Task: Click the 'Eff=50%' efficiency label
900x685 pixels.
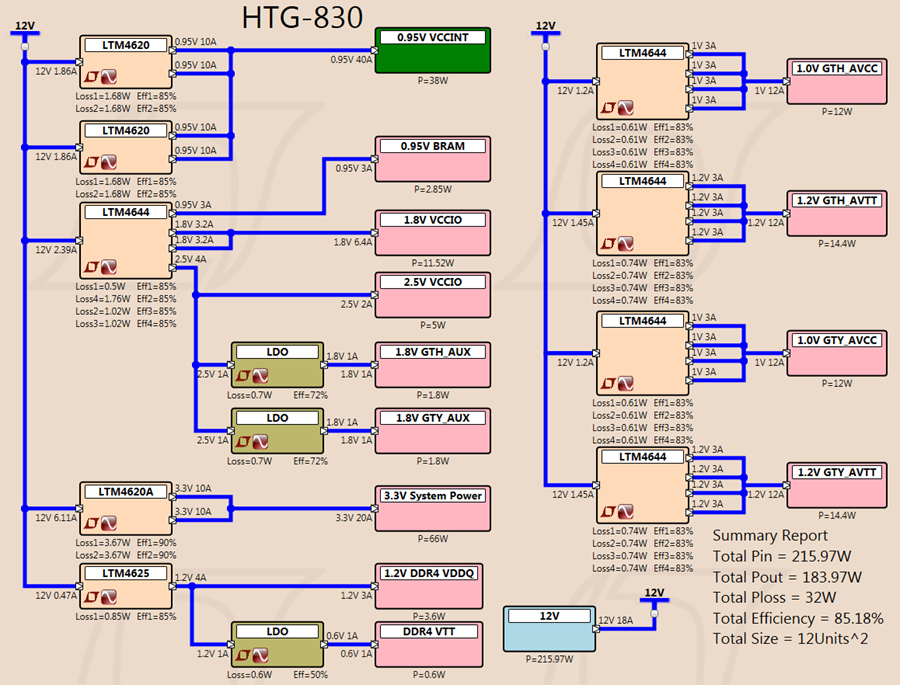Action: click(311, 675)
